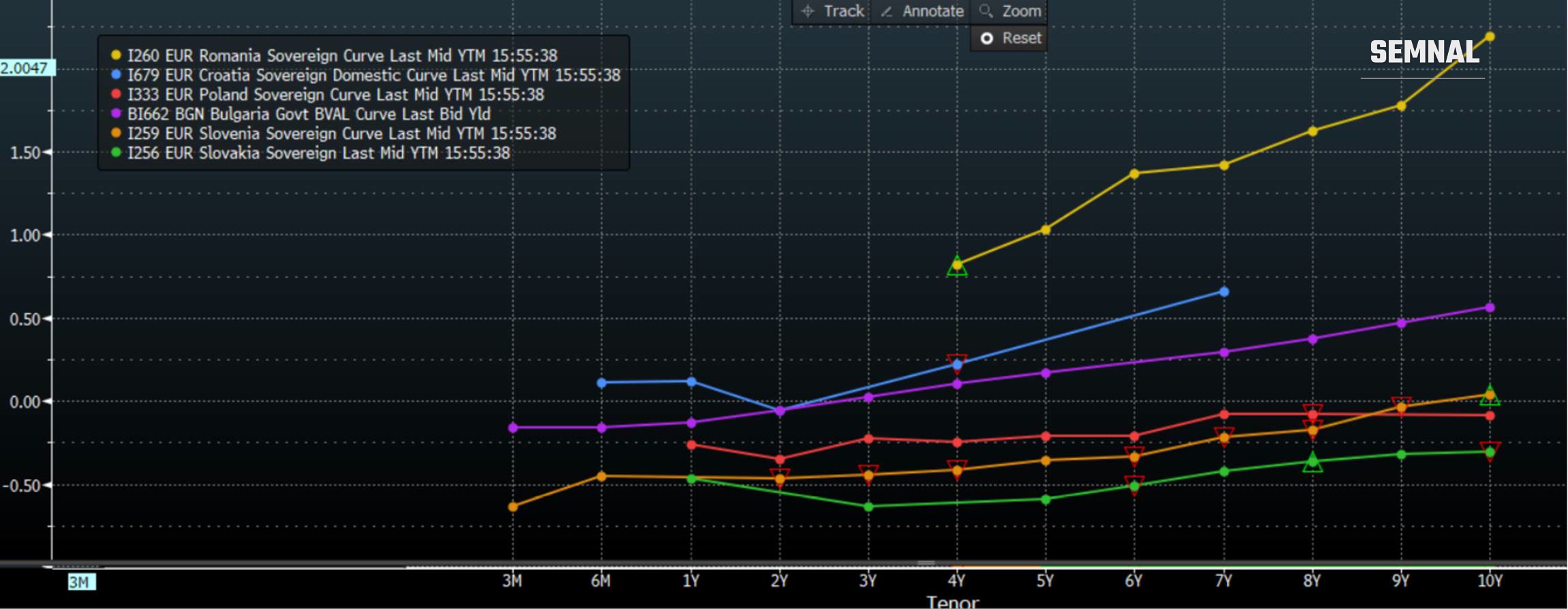Image resolution: width=1568 pixels, height=609 pixels.
Task: Click the Slovakia curve point at 3Y
Action: click(868, 507)
